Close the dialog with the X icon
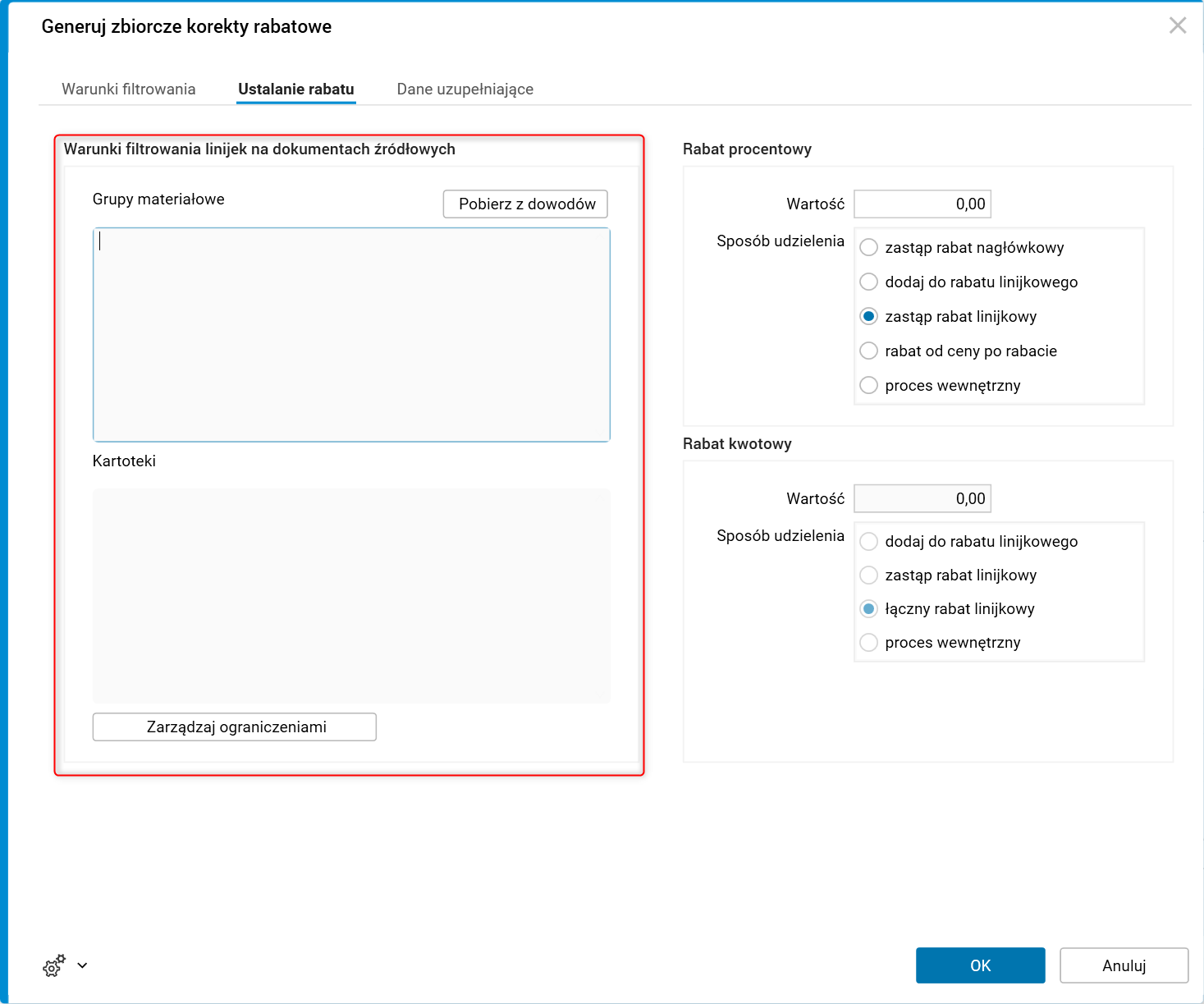 (x=1177, y=25)
